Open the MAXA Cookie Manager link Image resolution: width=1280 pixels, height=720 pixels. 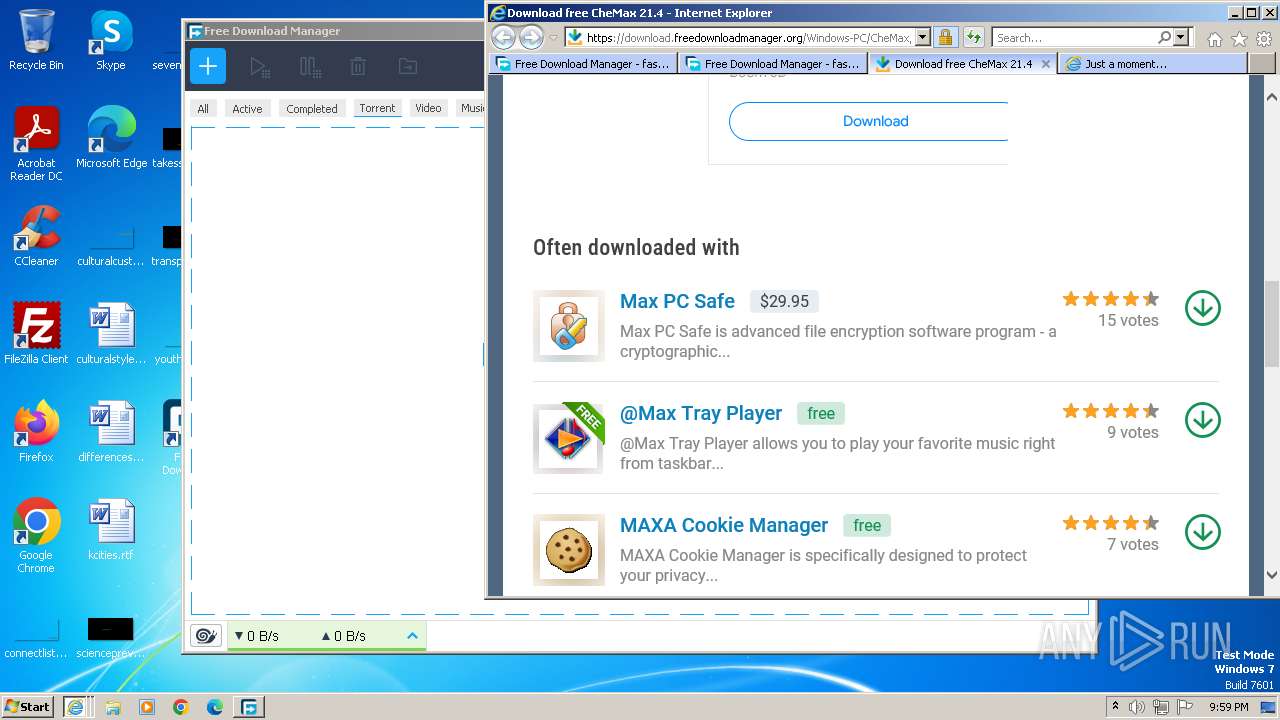[x=724, y=525]
